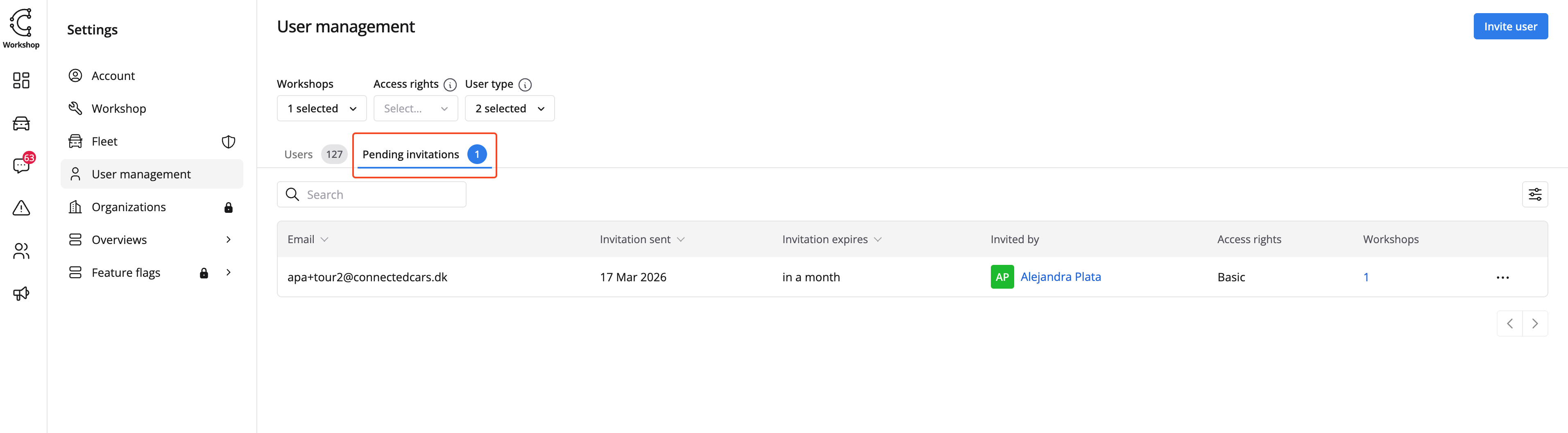
Task: Open the vehicles car icon in sidebar
Action: pos(21,124)
